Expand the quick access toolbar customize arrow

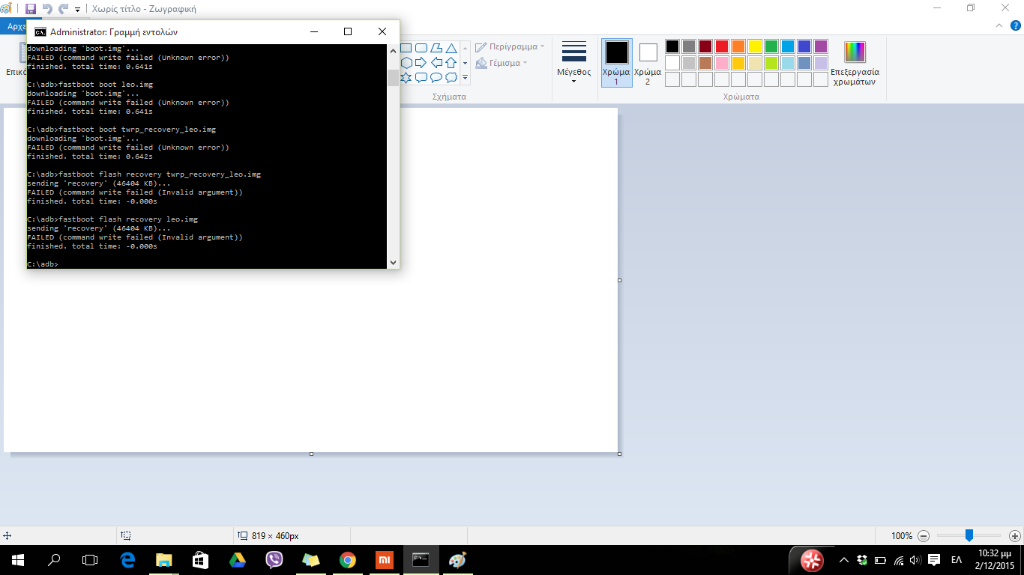pyautogui.click(x=78, y=8)
